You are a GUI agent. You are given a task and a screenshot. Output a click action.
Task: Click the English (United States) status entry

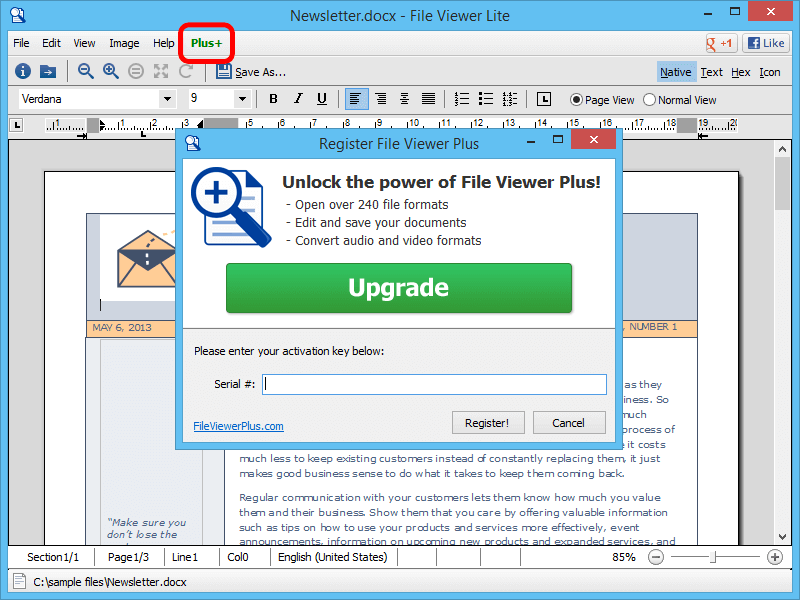pos(333,557)
